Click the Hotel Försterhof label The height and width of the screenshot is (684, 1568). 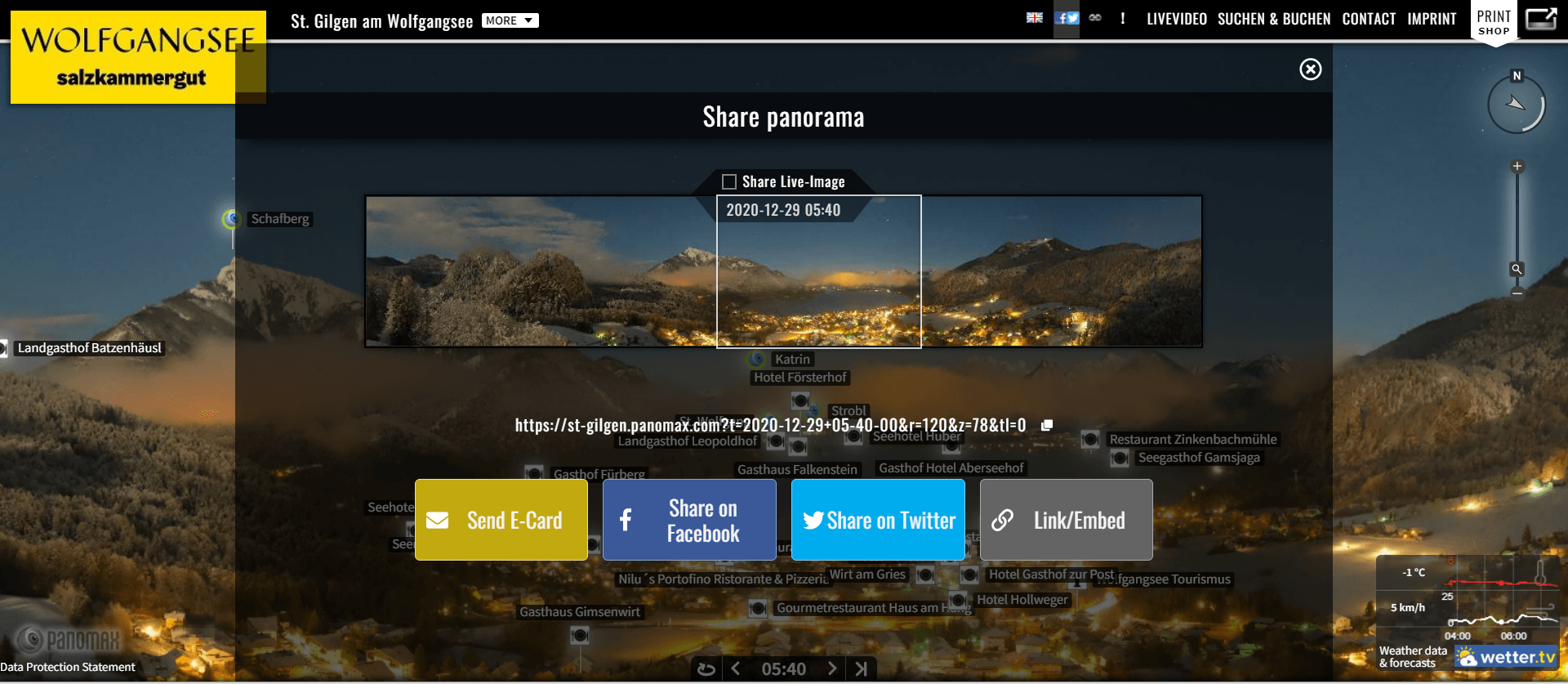tap(800, 378)
